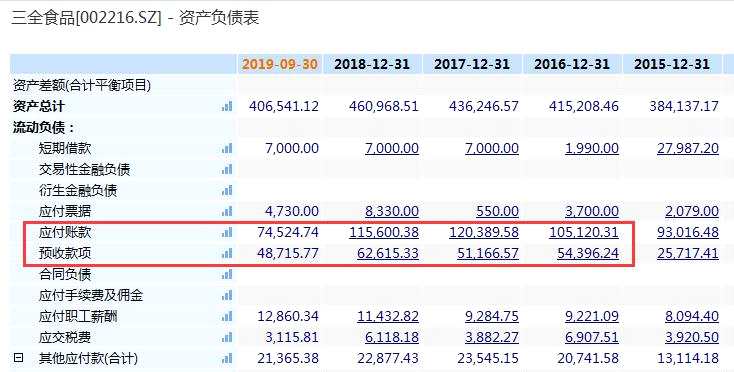
Task: Open 应交税费 value 6,118.18 link
Action: pos(392,338)
